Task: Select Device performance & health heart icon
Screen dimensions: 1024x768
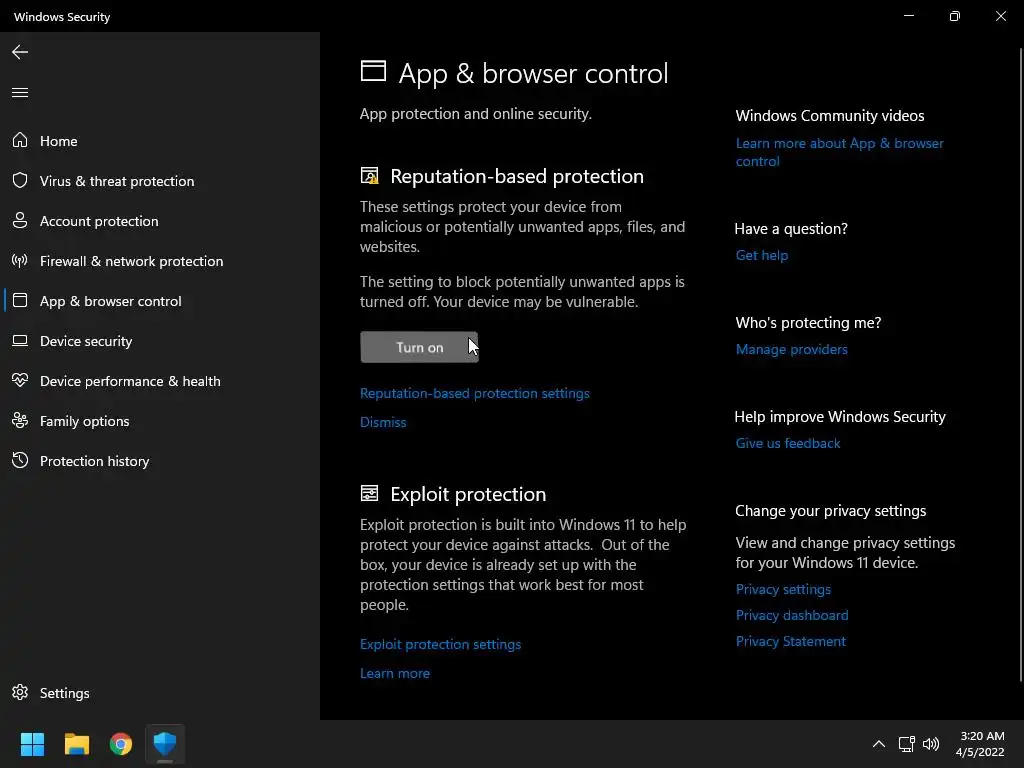Action: (x=20, y=381)
